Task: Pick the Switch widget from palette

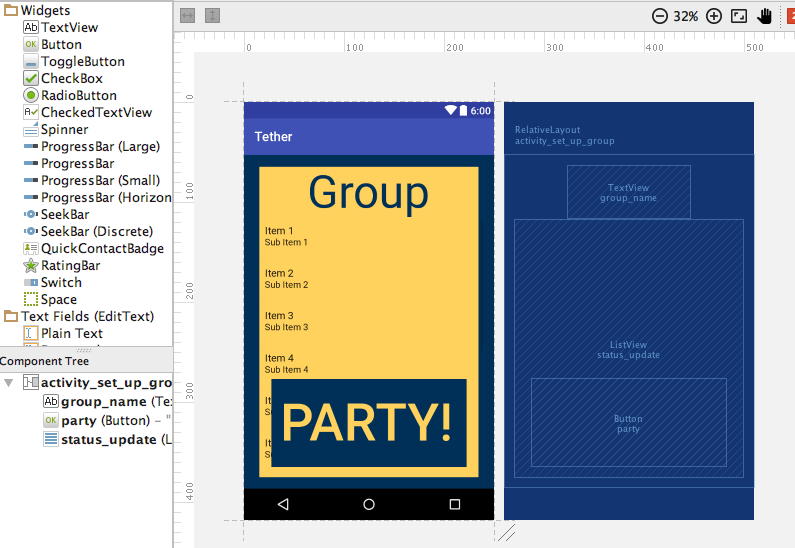Action: click(x=53, y=282)
